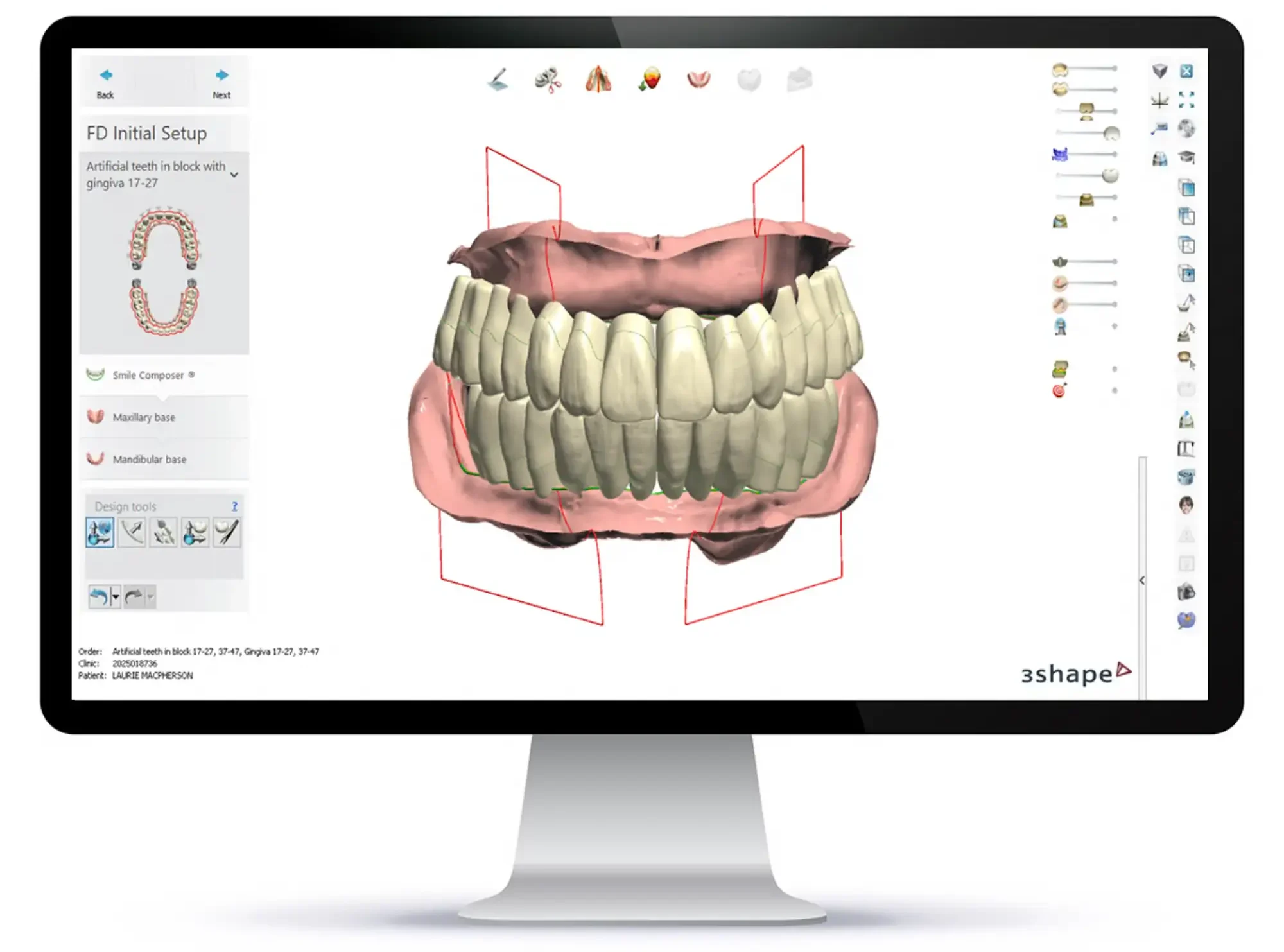Open the Design tools help question mark

click(234, 506)
